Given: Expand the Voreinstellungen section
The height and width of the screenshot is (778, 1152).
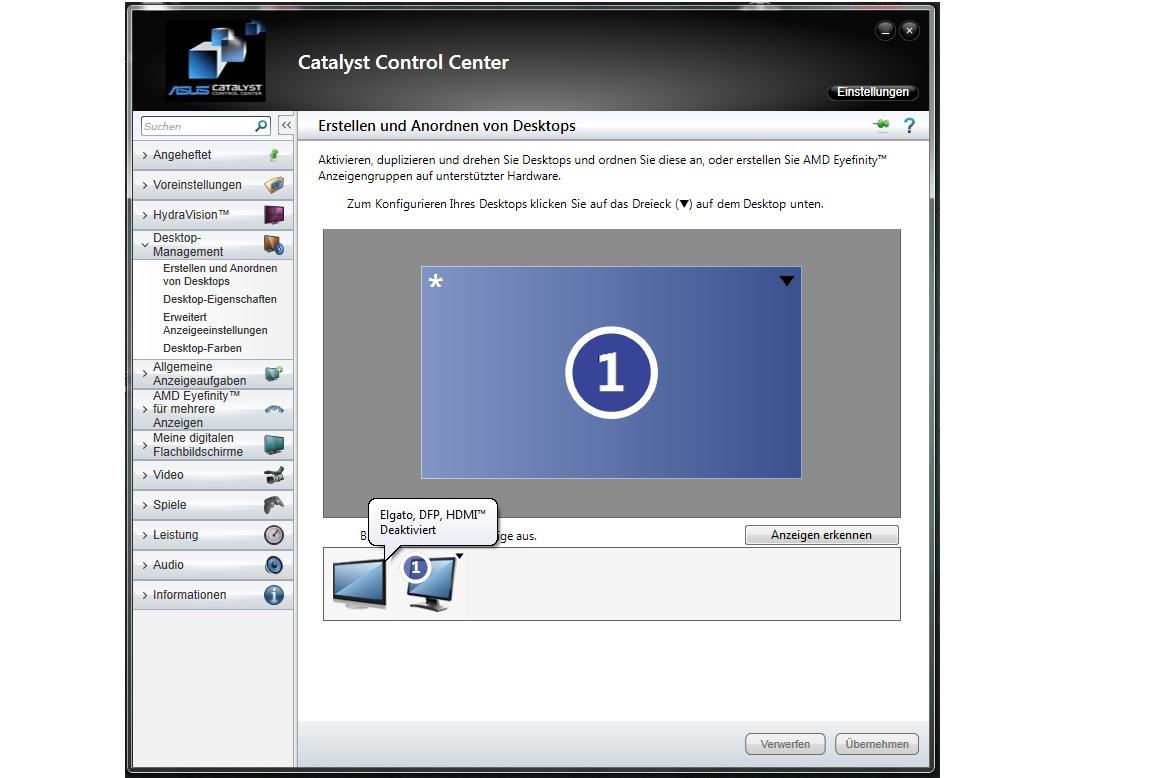Looking at the screenshot, I should point(213,185).
